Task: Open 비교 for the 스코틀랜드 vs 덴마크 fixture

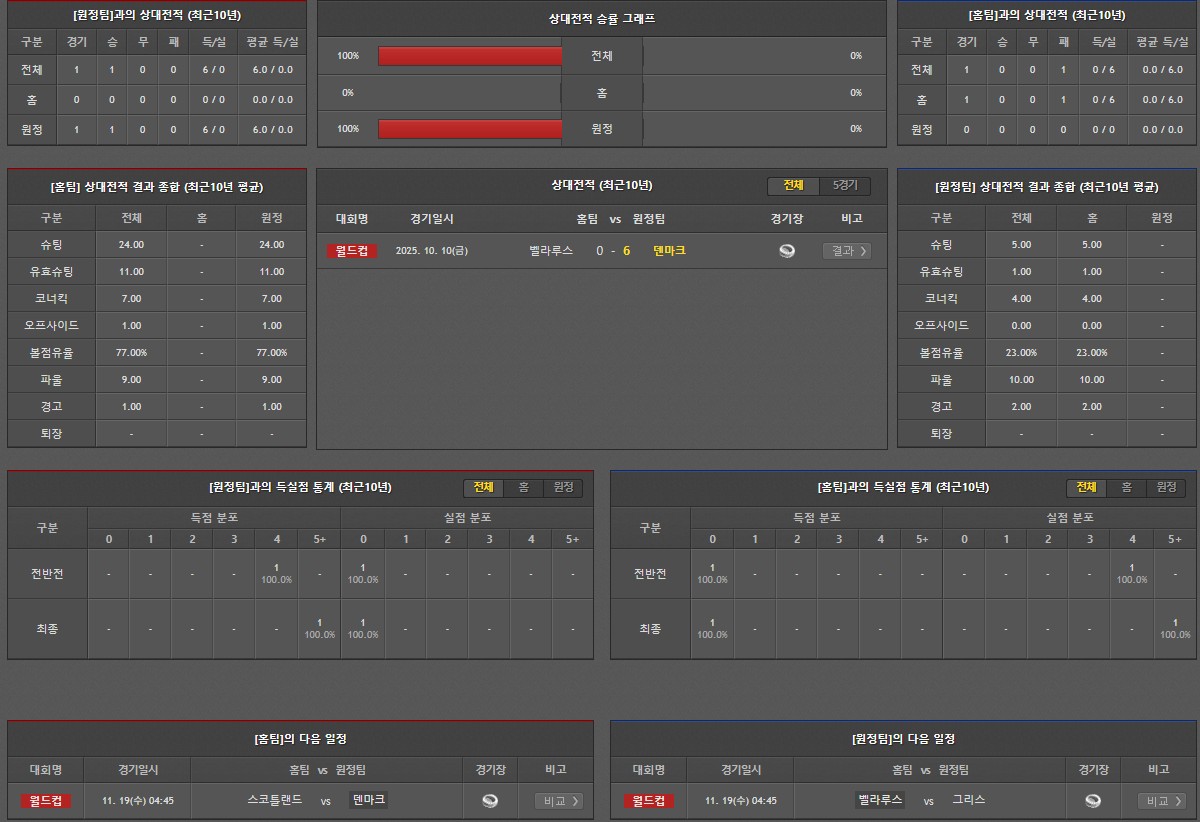Action: point(558,800)
